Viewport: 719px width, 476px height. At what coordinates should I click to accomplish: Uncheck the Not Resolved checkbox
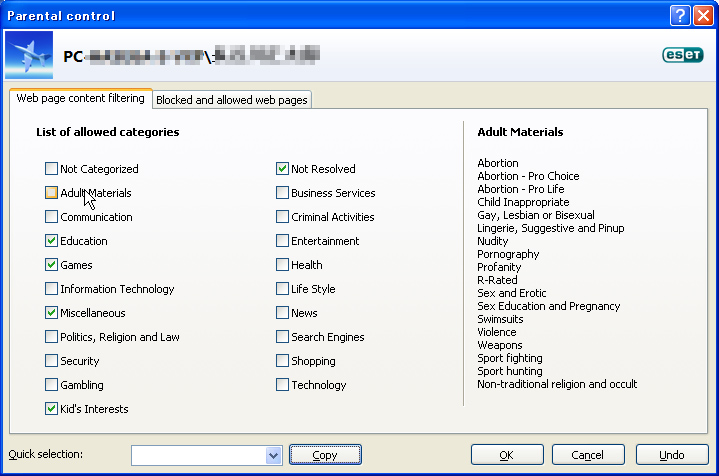click(282, 169)
